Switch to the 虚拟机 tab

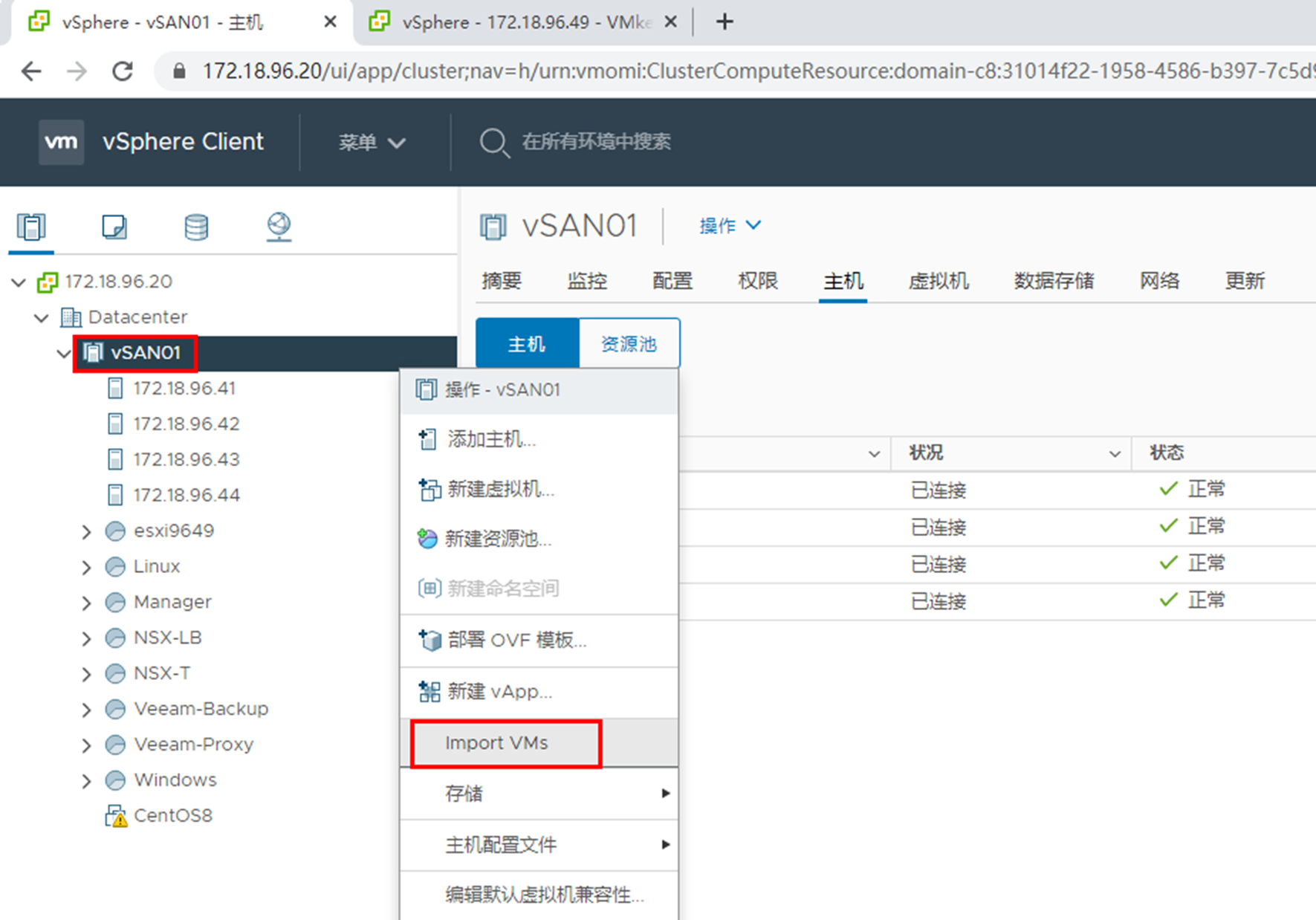click(x=939, y=281)
